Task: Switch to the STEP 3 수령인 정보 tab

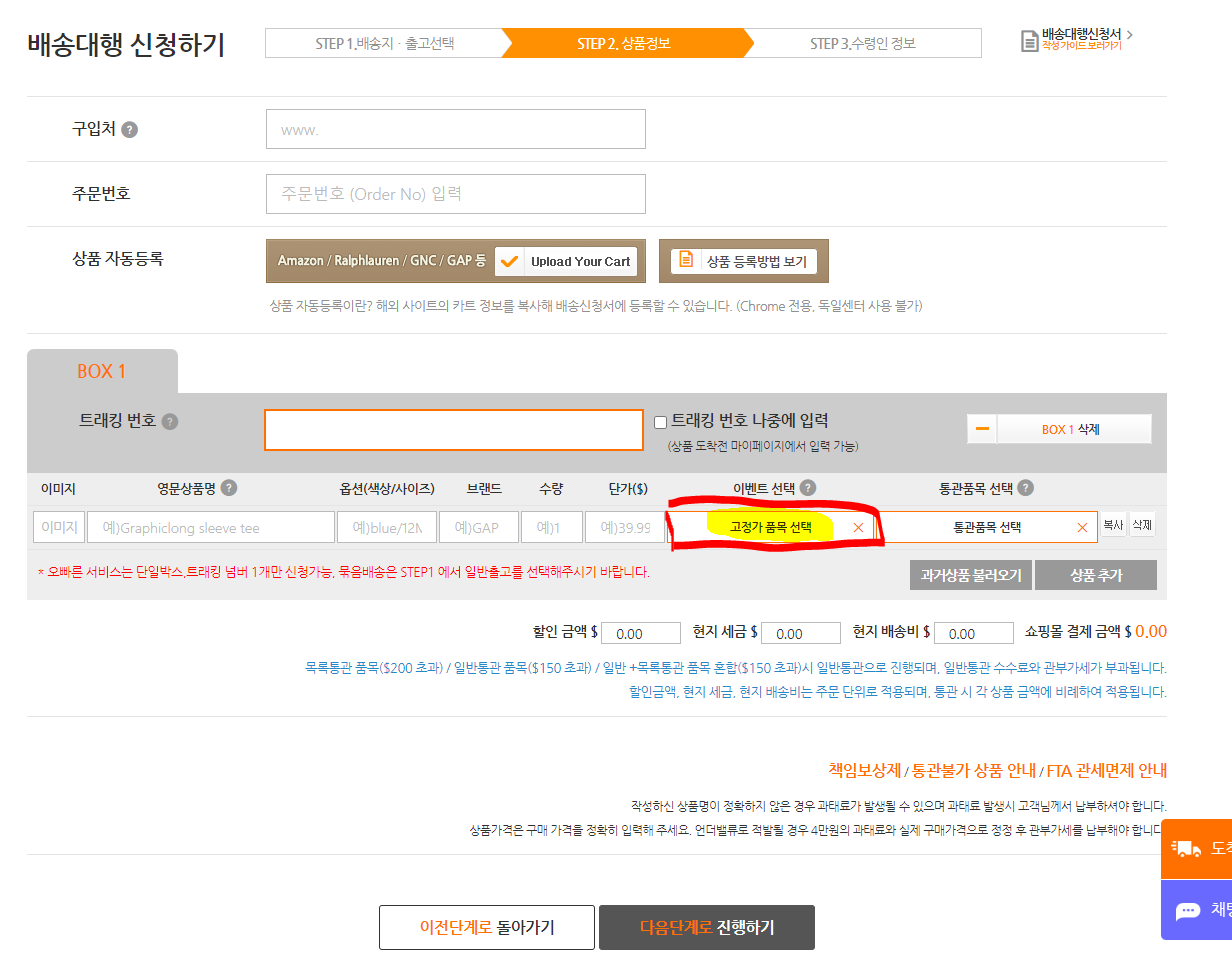Action: pyautogui.click(x=862, y=43)
